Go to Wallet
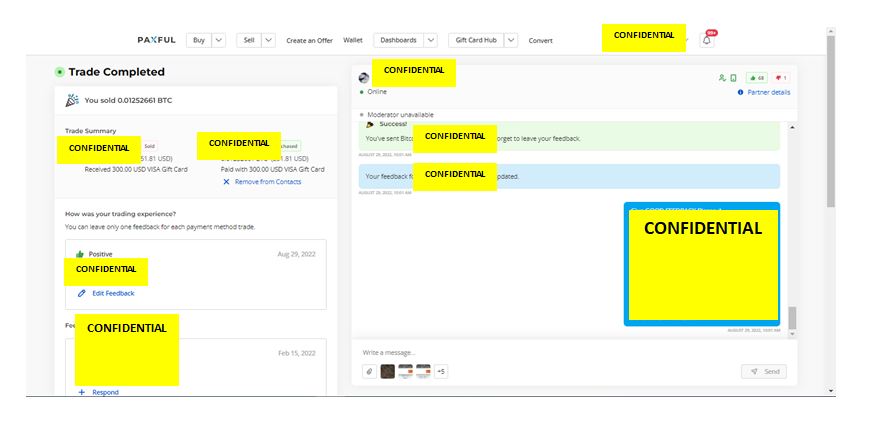 click(x=353, y=40)
